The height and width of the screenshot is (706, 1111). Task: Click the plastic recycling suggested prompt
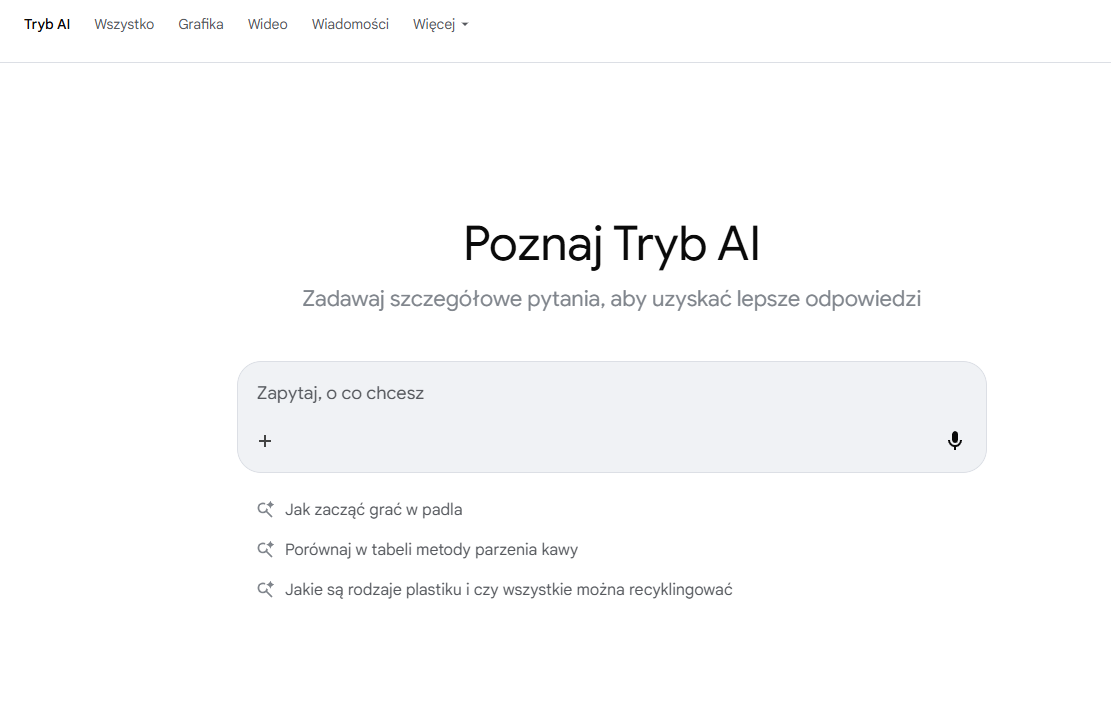(510, 589)
